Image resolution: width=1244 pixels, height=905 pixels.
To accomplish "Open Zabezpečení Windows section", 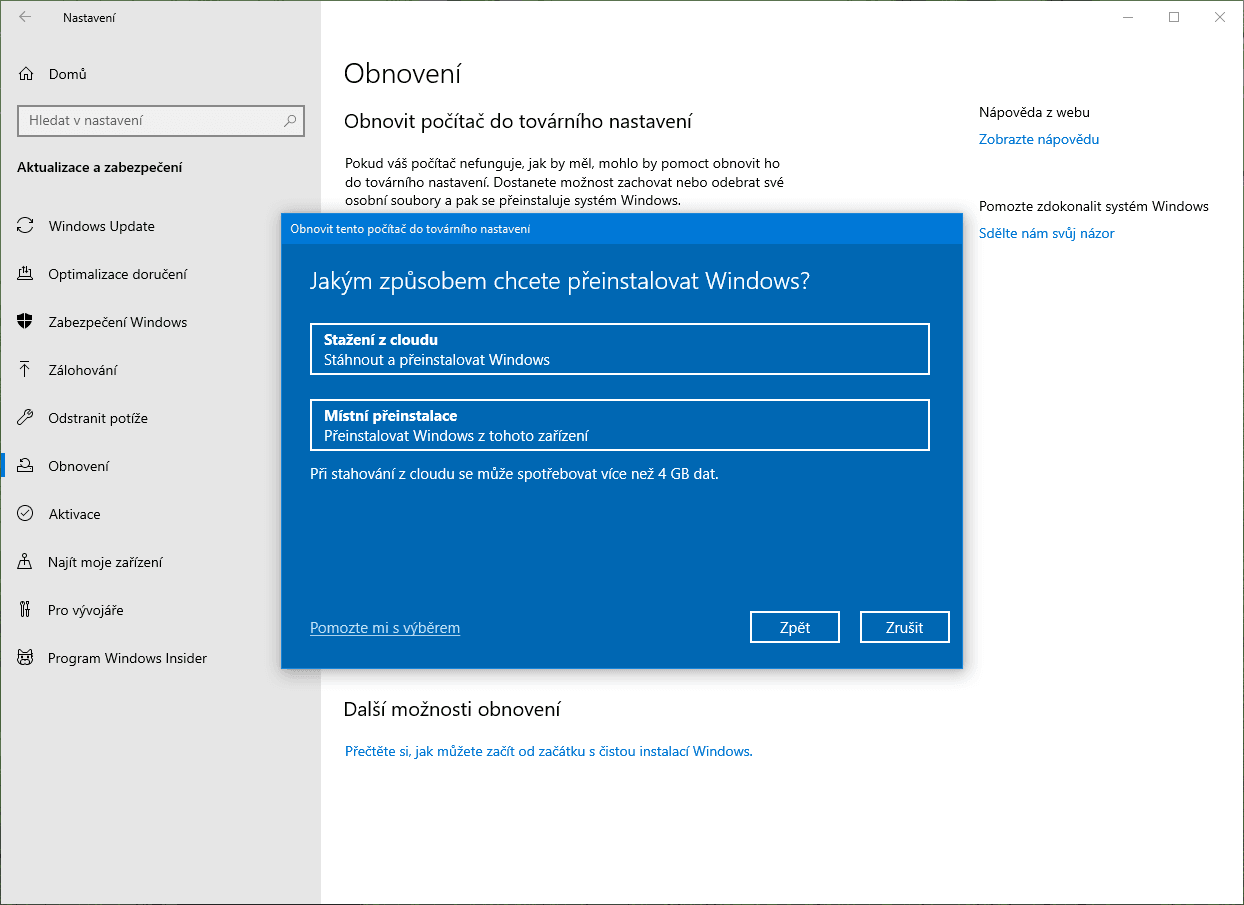I will pyautogui.click(x=118, y=322).
